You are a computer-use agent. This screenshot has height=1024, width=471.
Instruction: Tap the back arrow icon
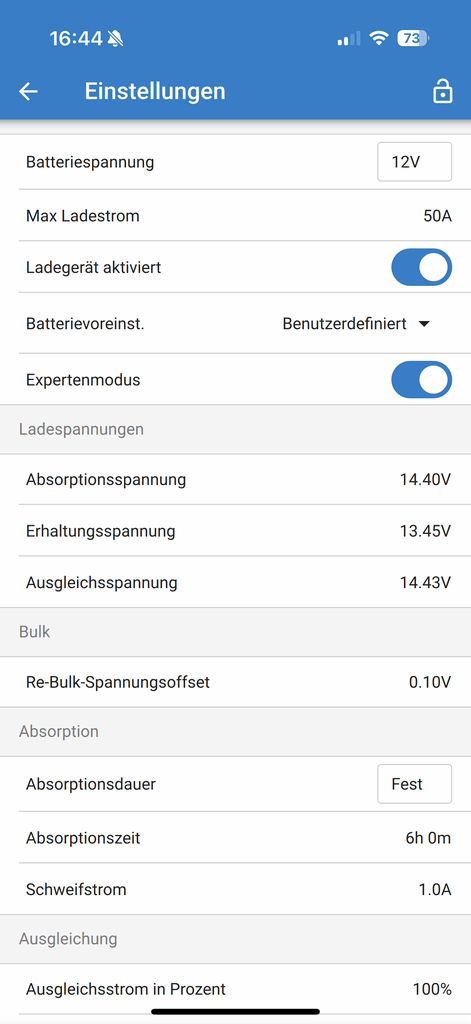coord(28,91)
